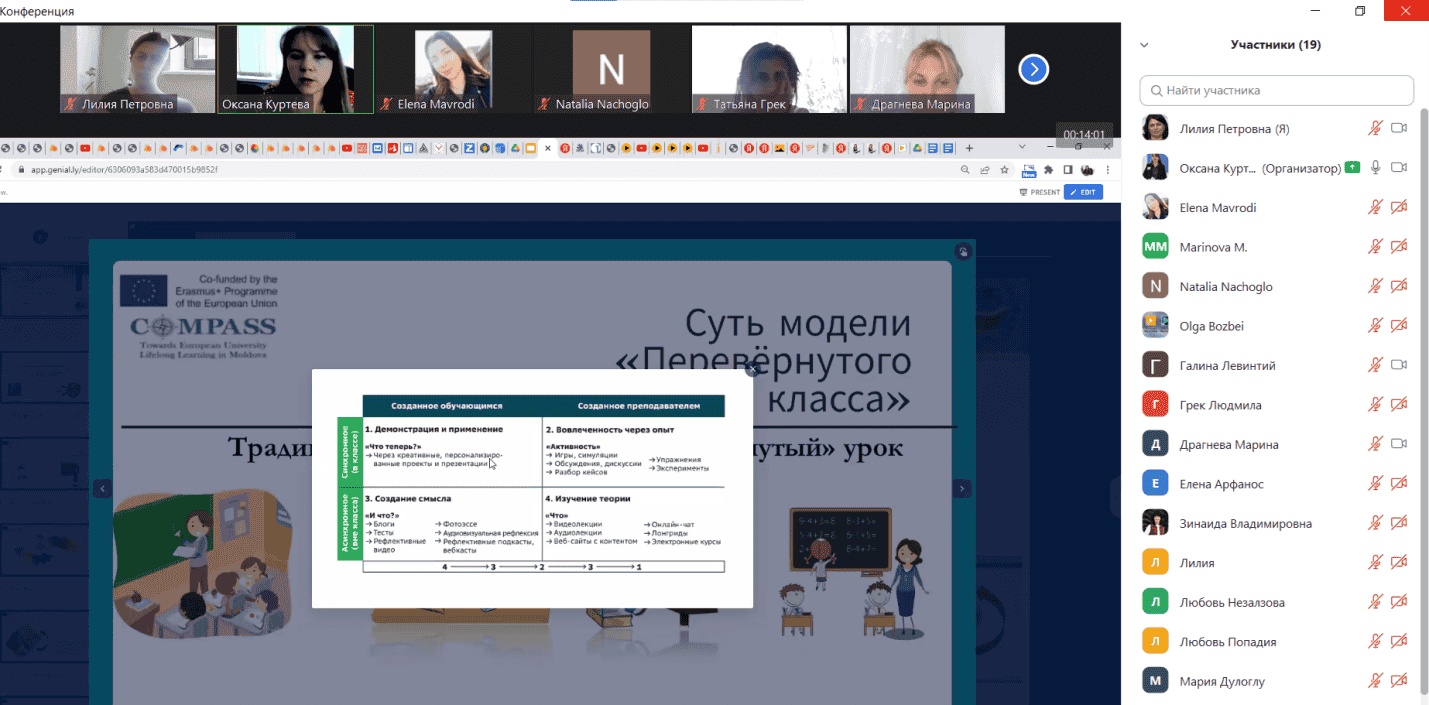Image resolution: width=1429 pixels, height=705 pixels.
Task: Go to next slide arrow
Action: click(x=961, y=489)
